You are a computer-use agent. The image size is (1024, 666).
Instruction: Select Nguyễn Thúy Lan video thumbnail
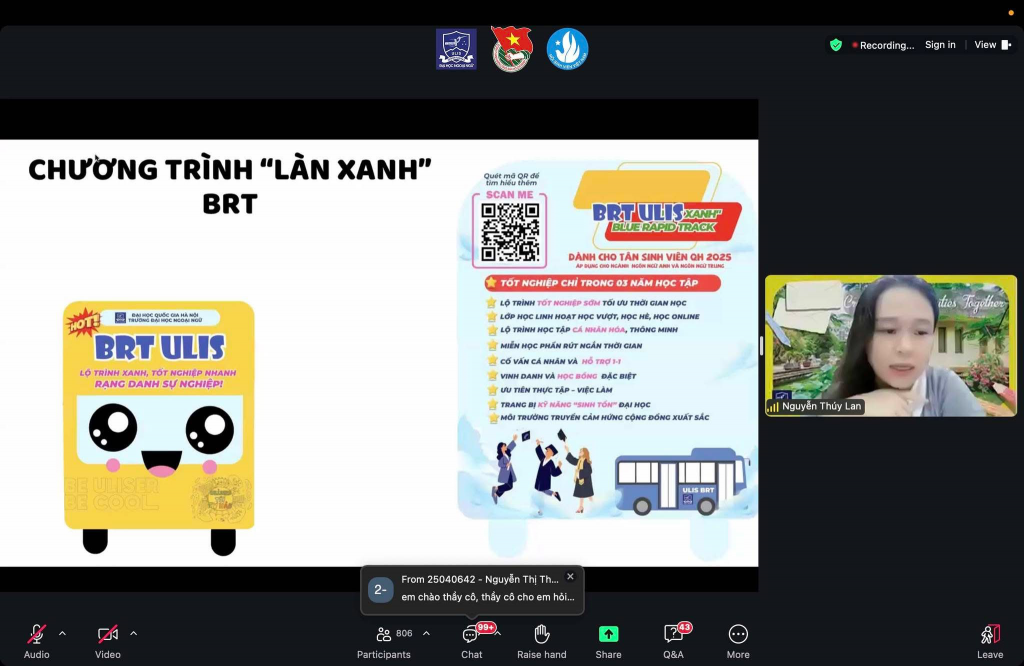(891, 345)
